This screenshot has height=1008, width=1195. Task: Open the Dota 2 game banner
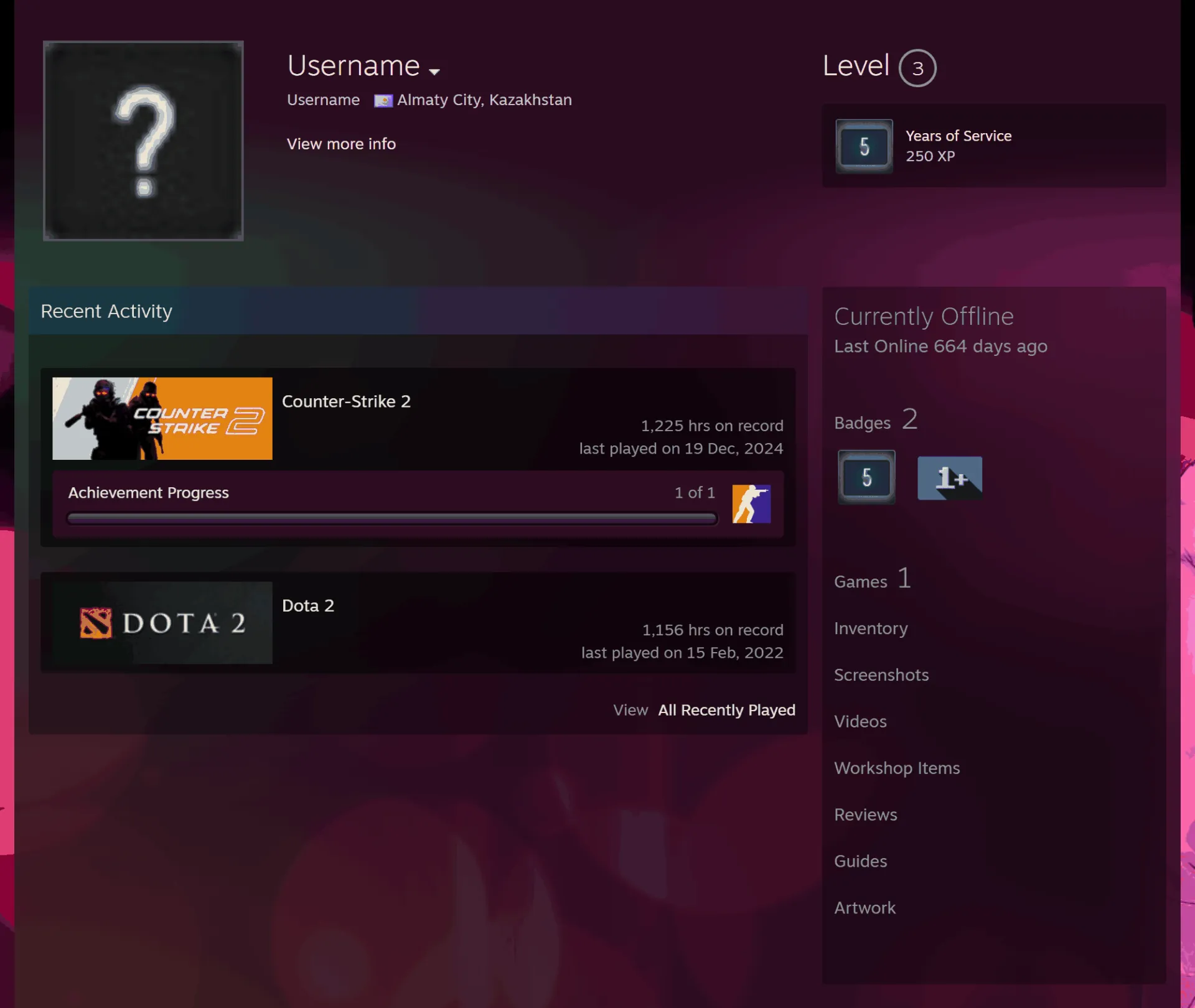[x=162, y=622]
